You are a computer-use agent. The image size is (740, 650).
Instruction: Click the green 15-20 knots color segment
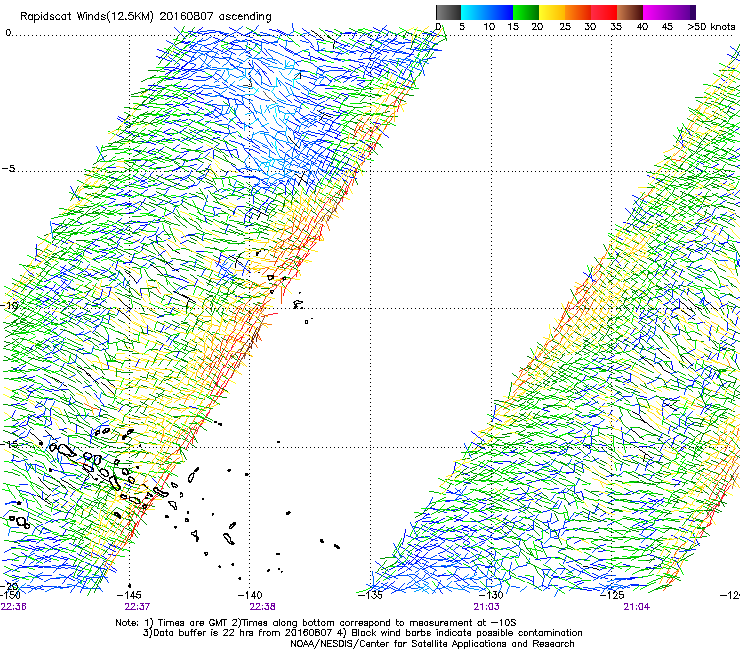(x=526, y=12)
